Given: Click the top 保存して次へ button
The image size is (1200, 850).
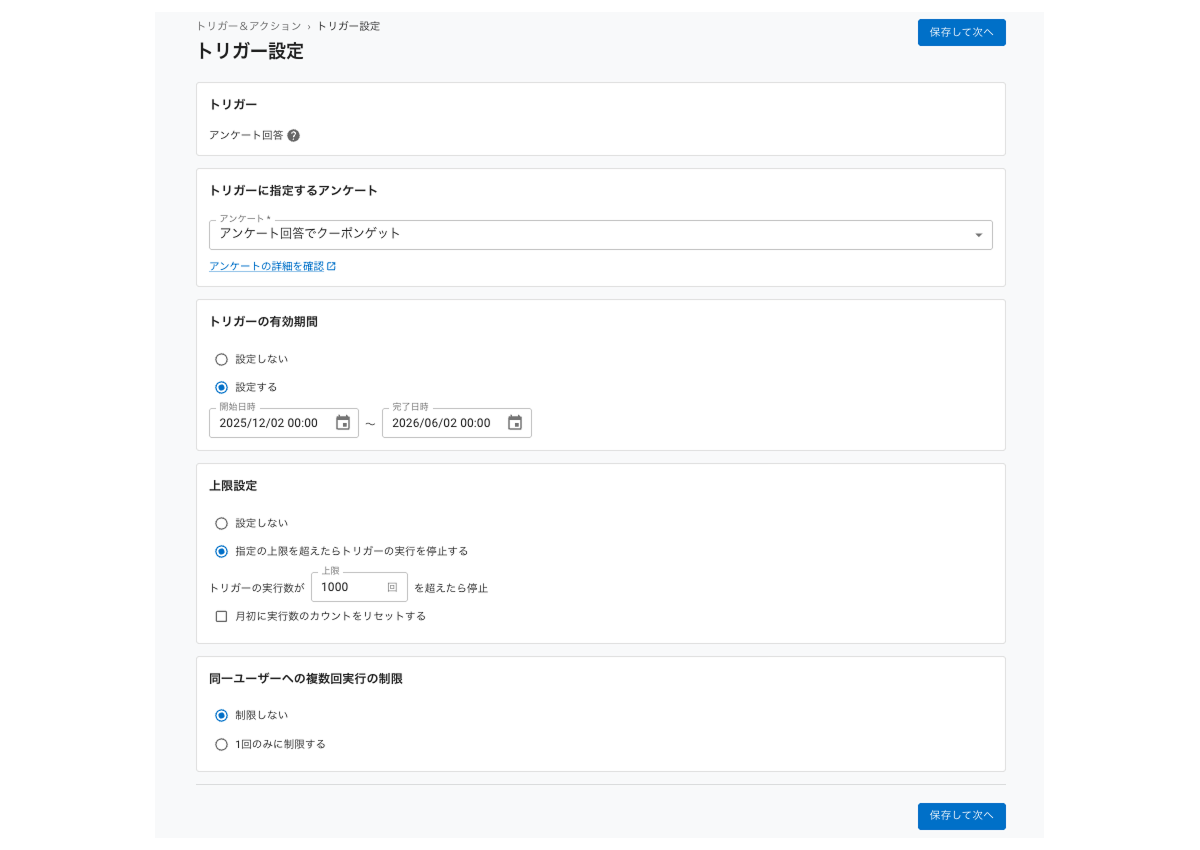Looking at the screenshot, I should 961,32.
